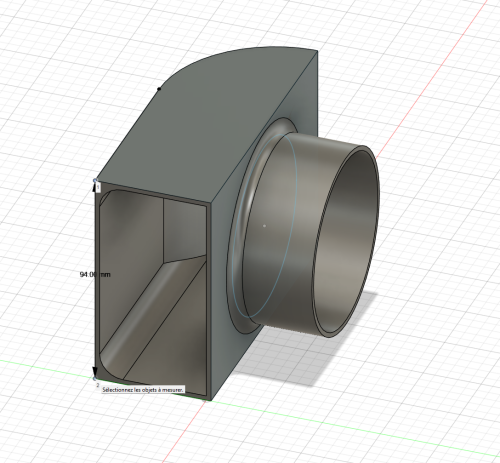Select the small chamfer at inner top-left corner

coord(103,199)
